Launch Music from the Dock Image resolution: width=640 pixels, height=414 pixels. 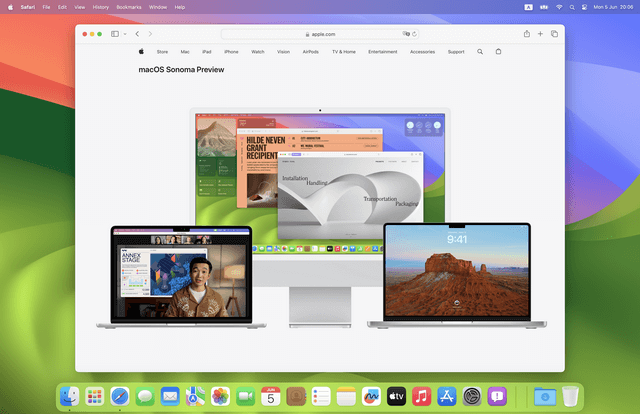pos(421,397)
